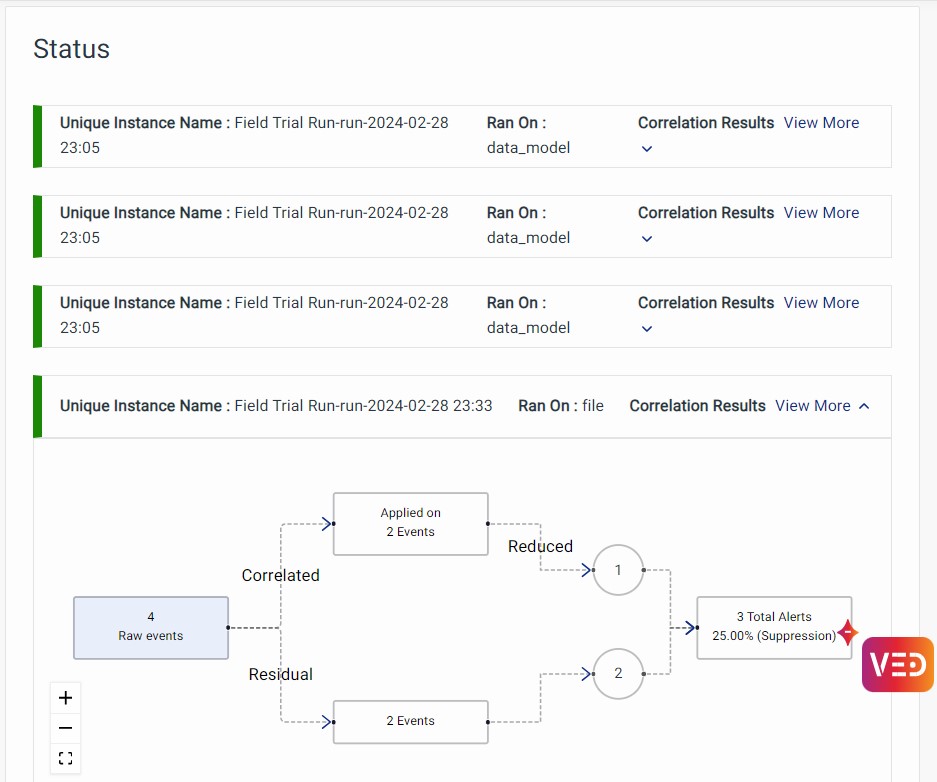This screenshot has height=782, width=937.
Task: Expand the third run's correlation results chevron
Action: (x=647, y=329)
